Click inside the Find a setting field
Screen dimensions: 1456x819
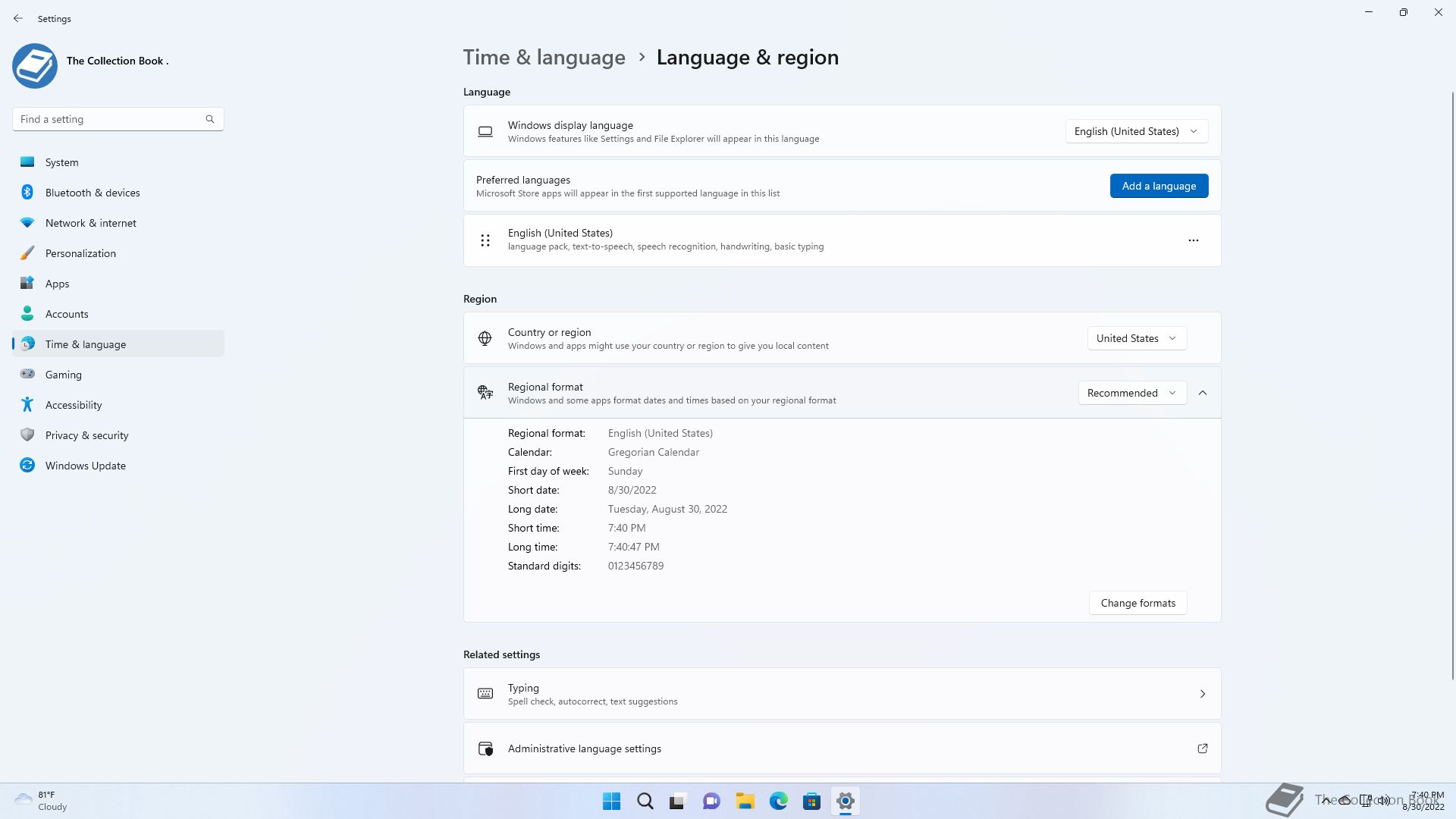coord(106,119)
